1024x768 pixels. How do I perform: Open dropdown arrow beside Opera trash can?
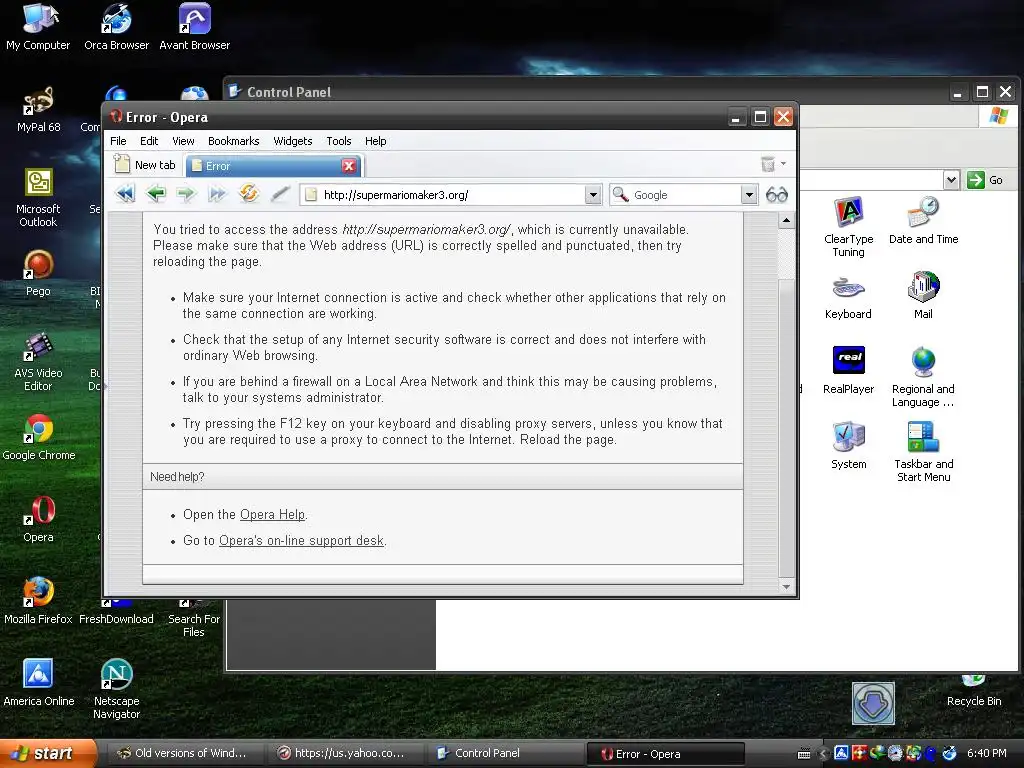[784, 164]
